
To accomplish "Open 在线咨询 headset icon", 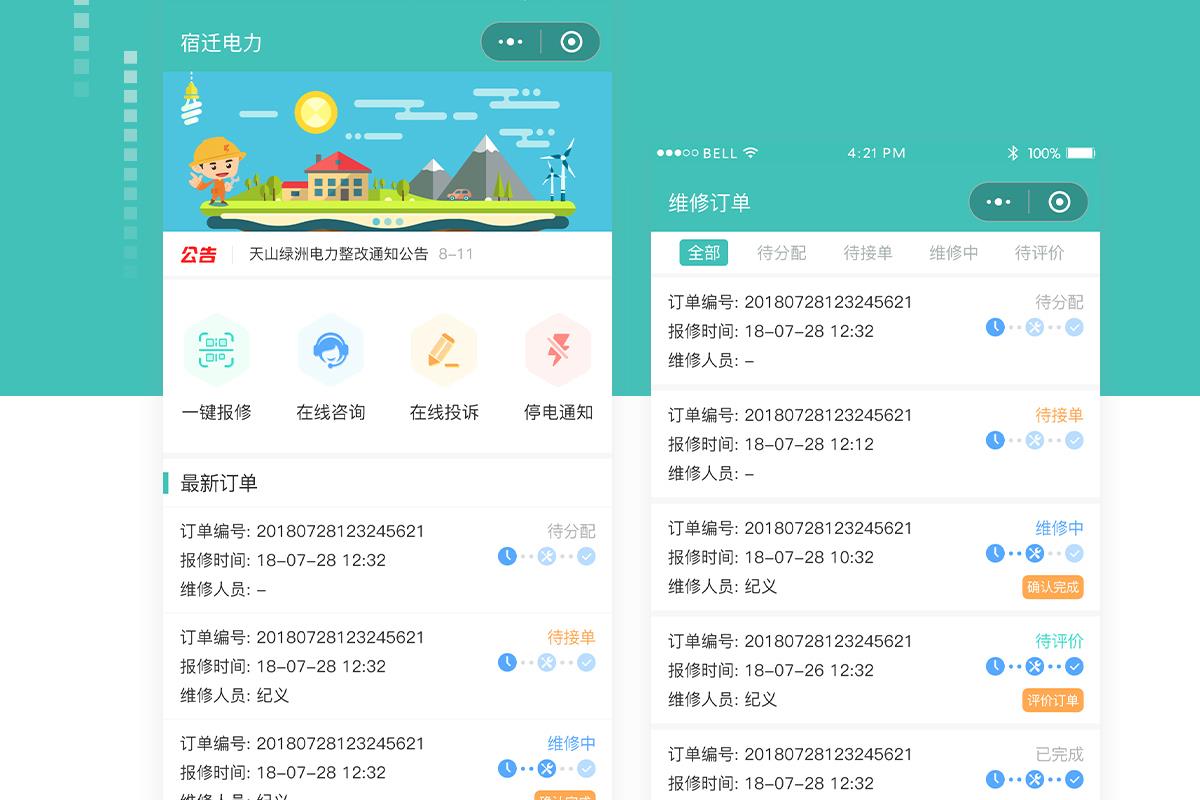I will point(331,350).
